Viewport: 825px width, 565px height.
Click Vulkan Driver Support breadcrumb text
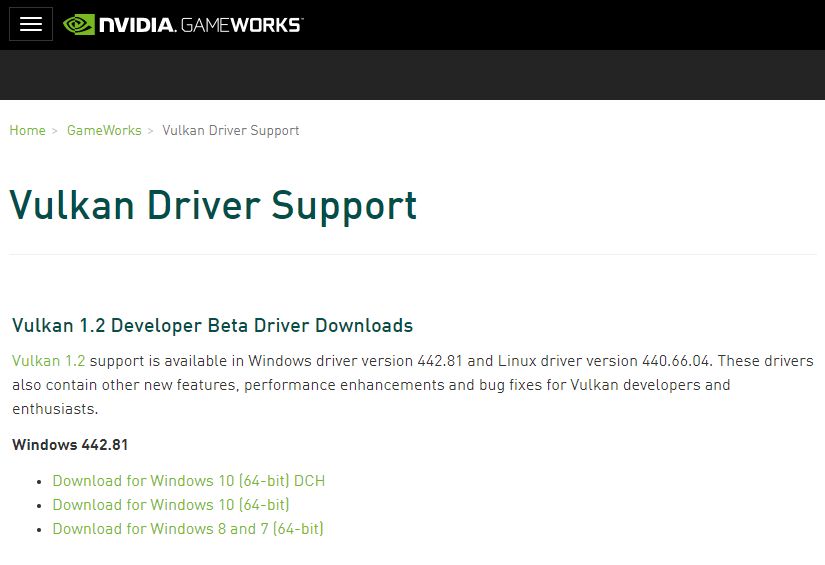230,130
